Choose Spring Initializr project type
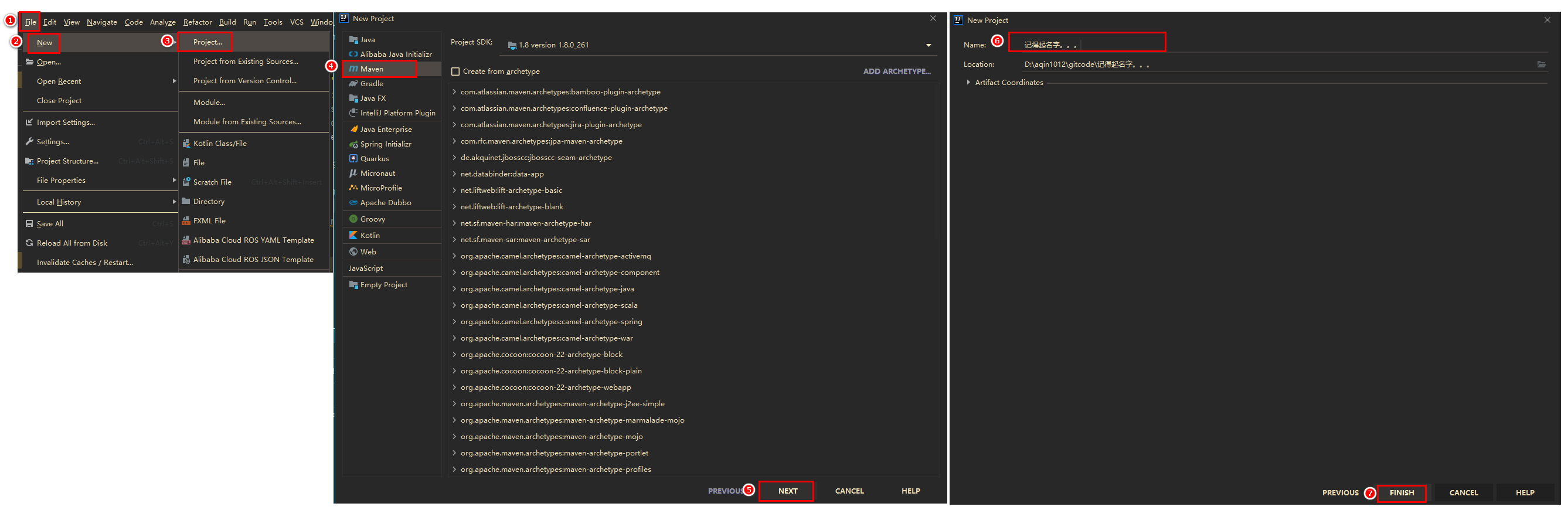The width and height of the screenshot is (1568, 510). [392, 144]
